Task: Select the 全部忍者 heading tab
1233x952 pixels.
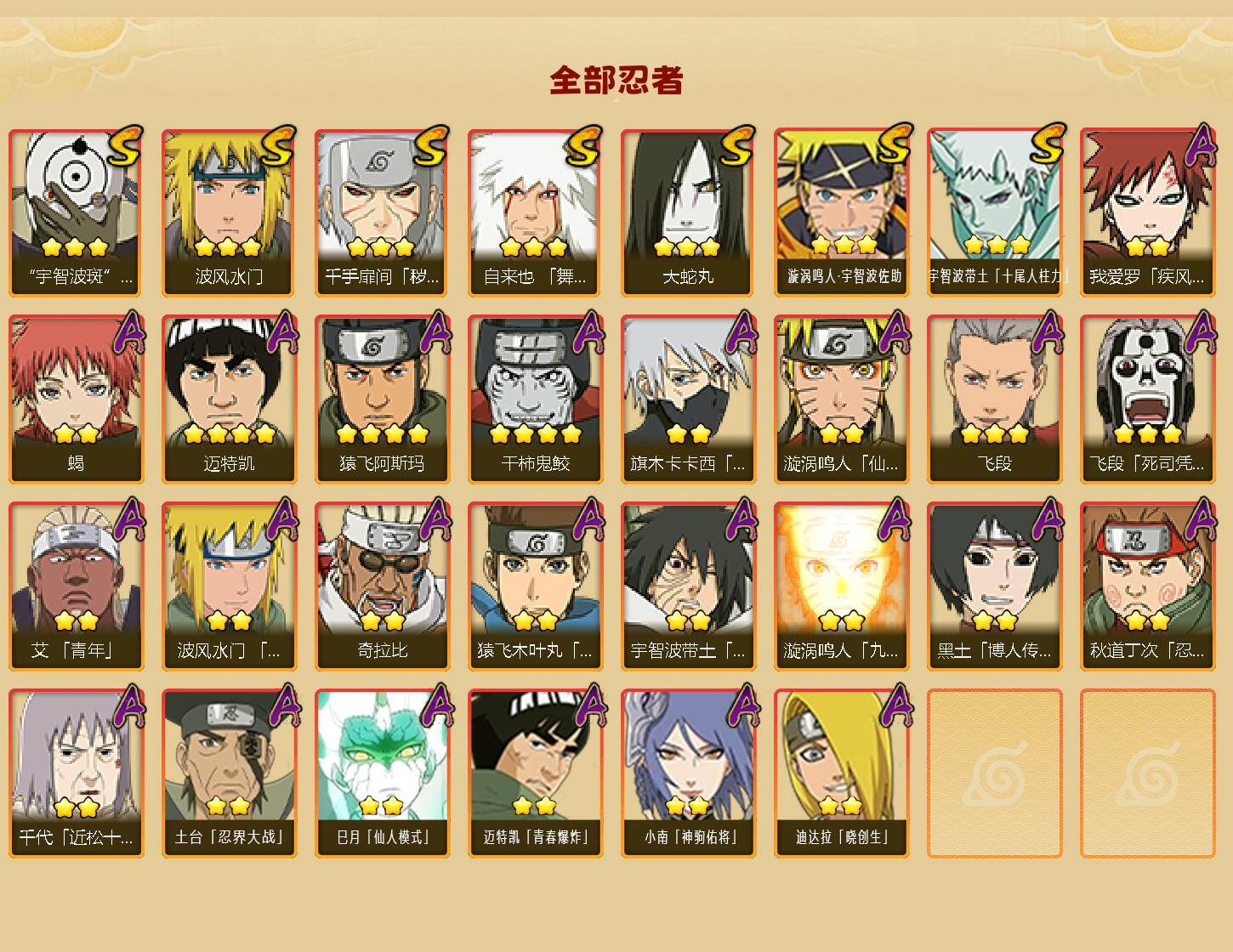Action: point(616,80)
